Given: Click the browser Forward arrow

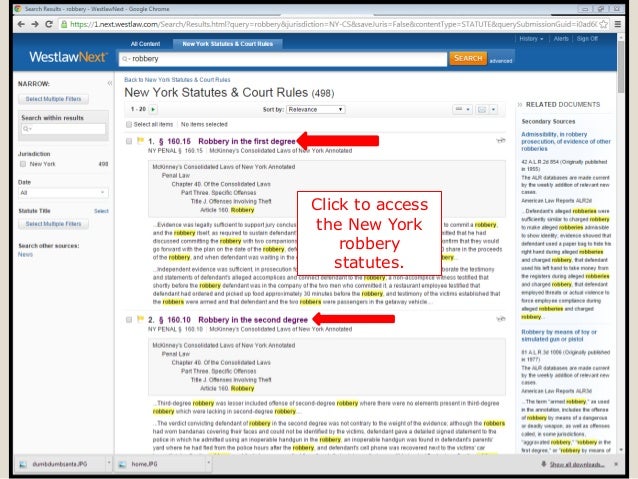Looking at the screenshot, I should click(x=35, y=24).
